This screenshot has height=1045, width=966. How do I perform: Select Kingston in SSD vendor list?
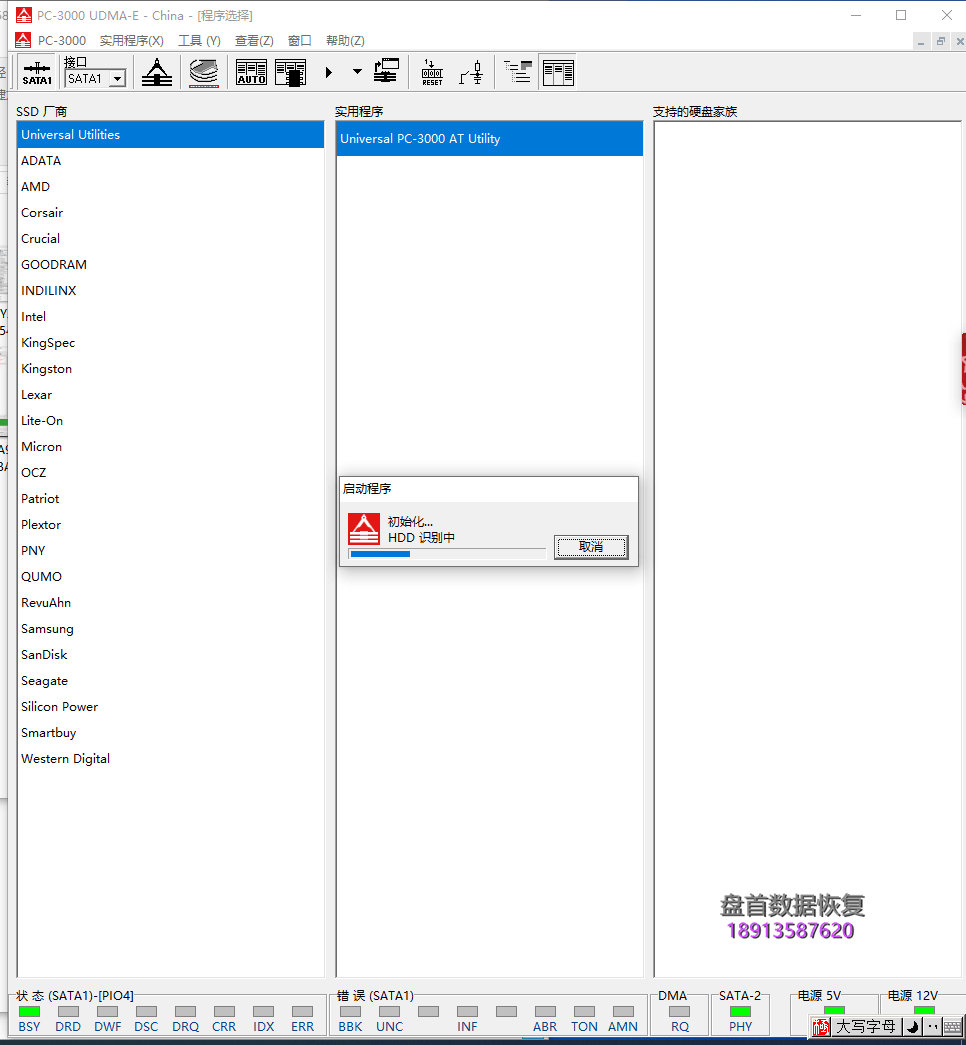[x=171, y=369]
